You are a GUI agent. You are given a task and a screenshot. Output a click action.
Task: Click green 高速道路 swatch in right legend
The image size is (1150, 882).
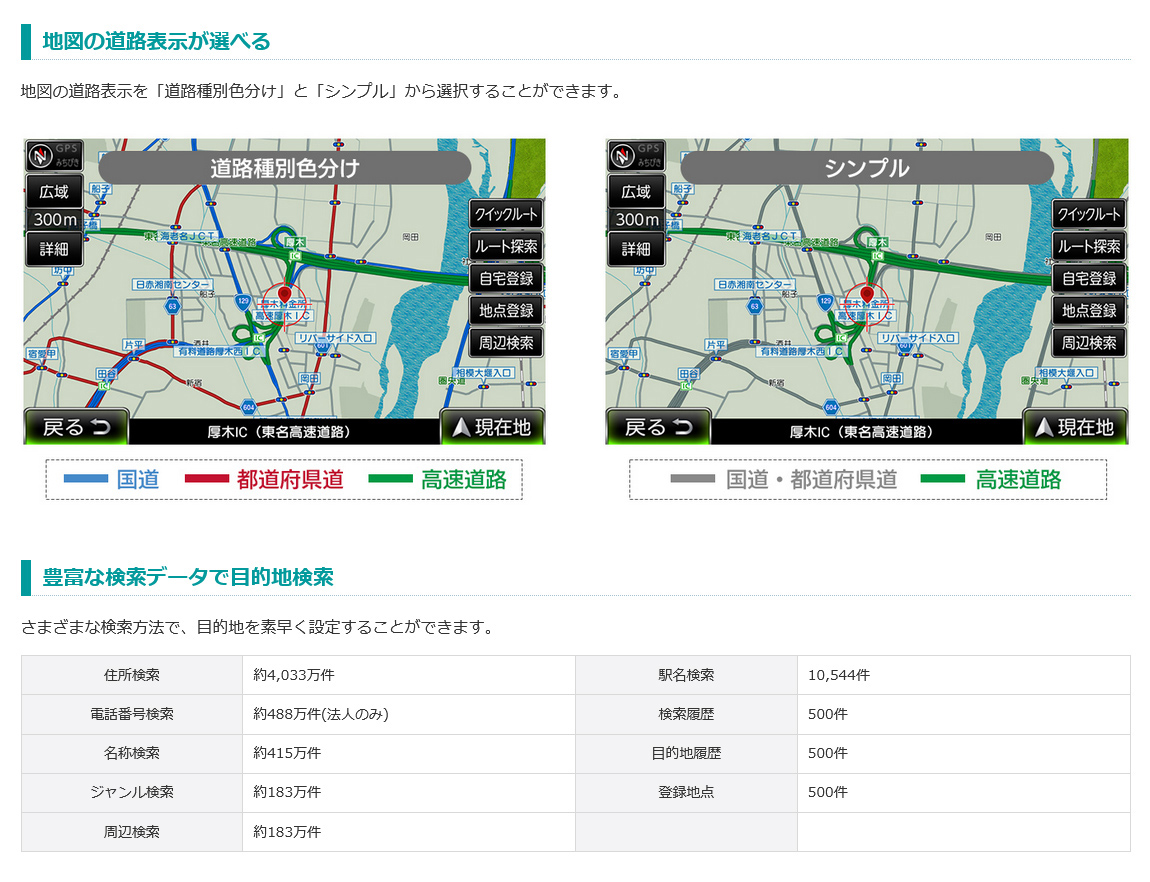[942, 479]
